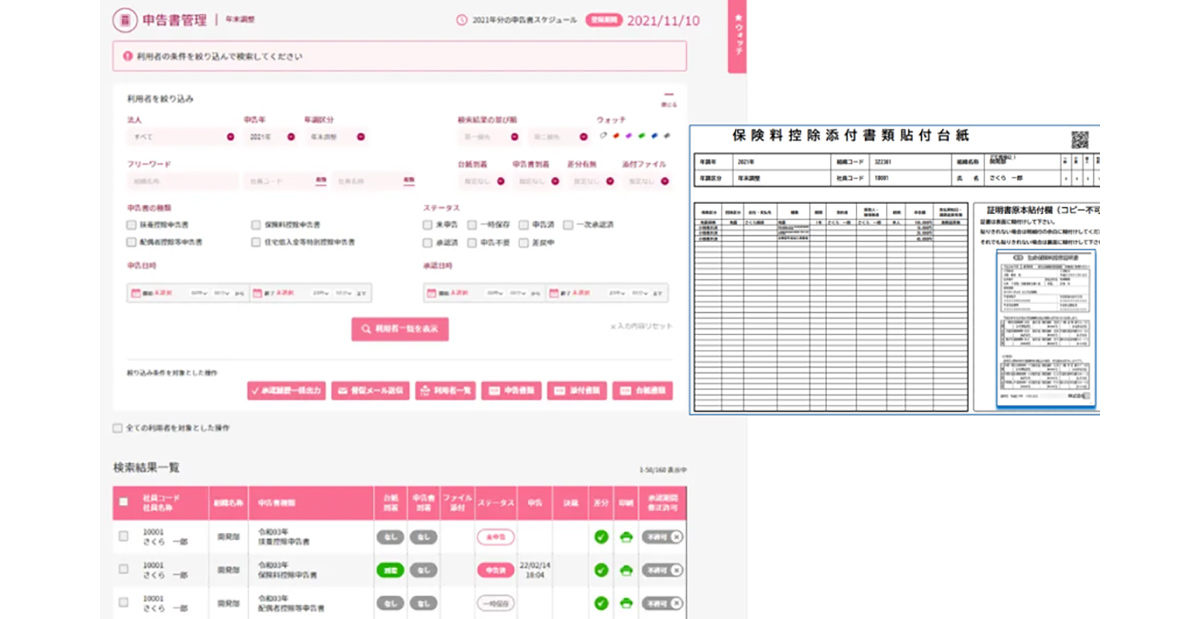The height and width of the screenshot is (619, 1200).
Task: Select the gray ウォッチ pin marker
Action: [x=667, y=135]
